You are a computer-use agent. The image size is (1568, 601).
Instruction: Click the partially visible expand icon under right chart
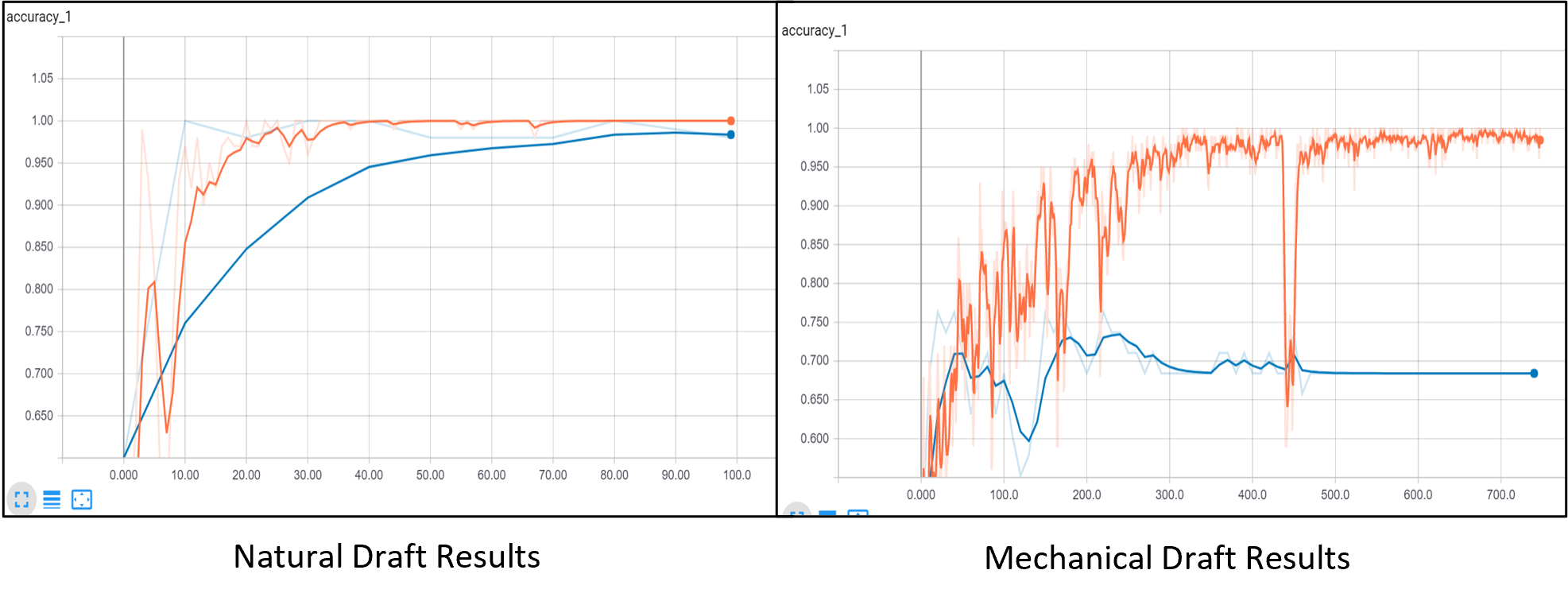point(796,512)
